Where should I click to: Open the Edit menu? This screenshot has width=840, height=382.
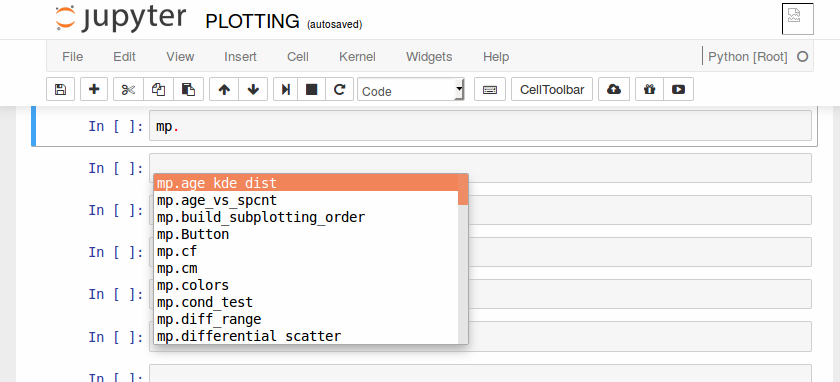[124, 57]
